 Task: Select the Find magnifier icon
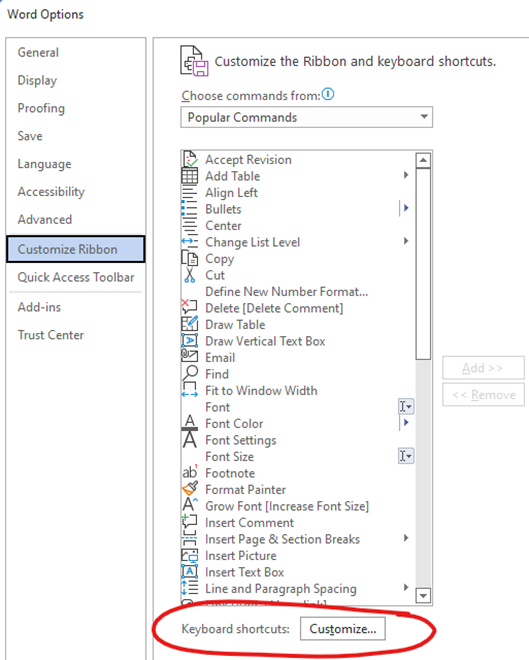[x=190, y=373]
